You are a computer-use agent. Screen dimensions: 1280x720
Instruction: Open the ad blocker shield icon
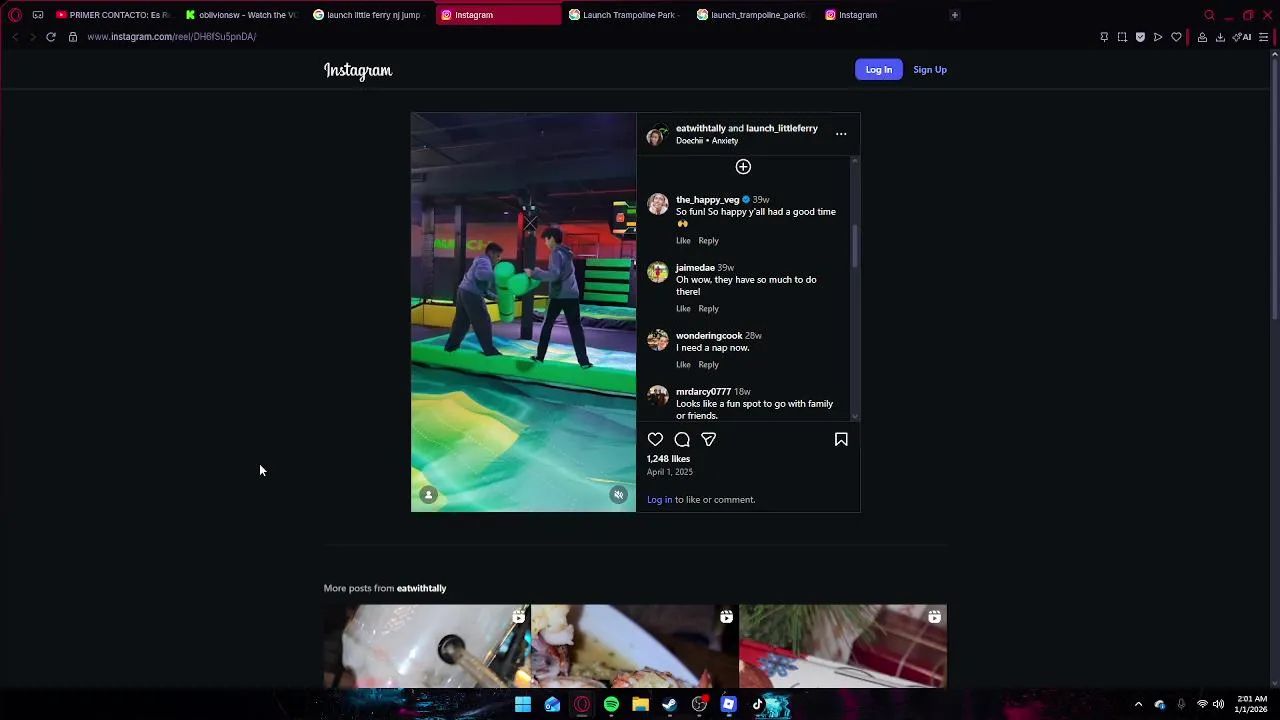pyautogui.click(x=1140, y=37)
